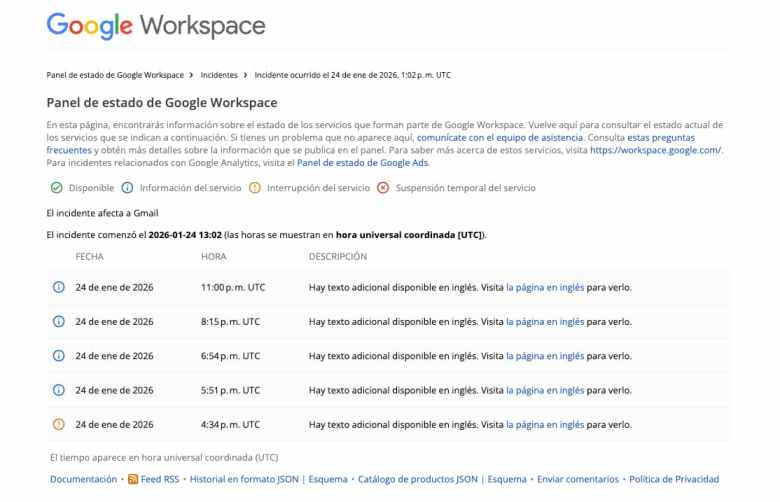Click the green Disponible legend icon

click(56, 188)
